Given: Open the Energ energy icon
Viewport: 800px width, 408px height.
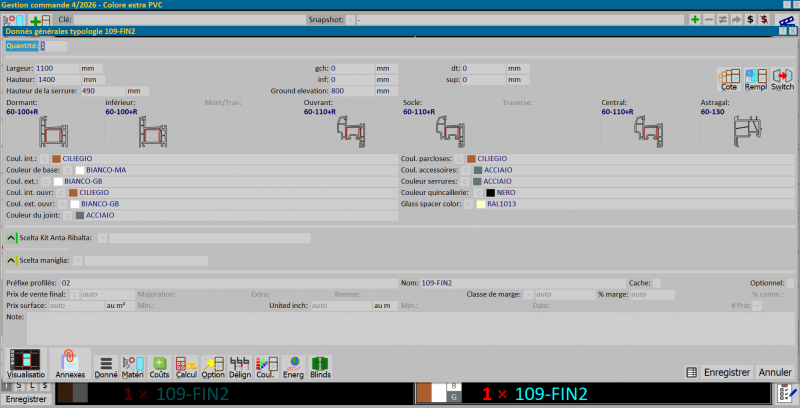Looking at the screenshot, I should (293, 367).
